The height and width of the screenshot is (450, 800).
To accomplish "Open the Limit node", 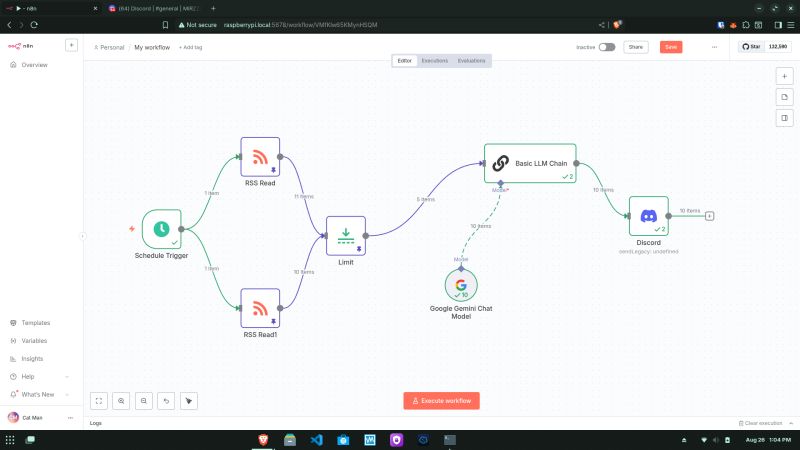I will (x=346, y=236).
